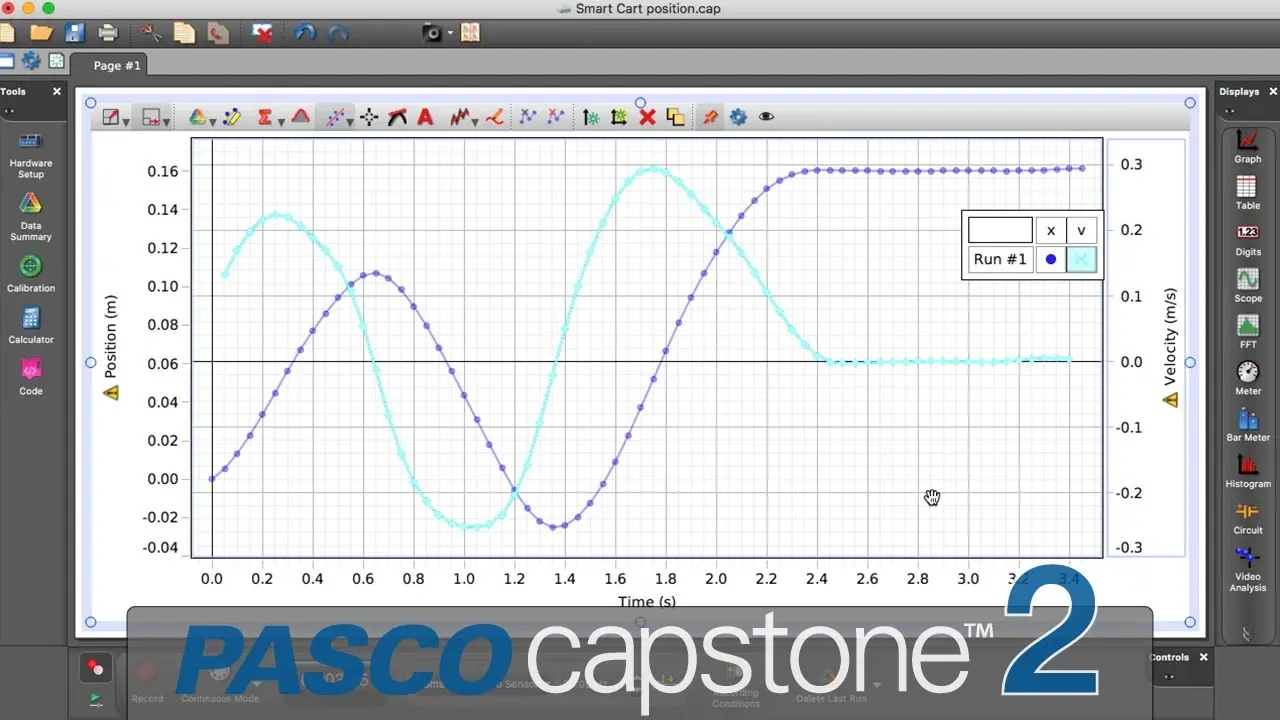Open scale-to-fit dropdown arrow
The width and height of the screenshot is (1280, 720).
coord(126,121)
